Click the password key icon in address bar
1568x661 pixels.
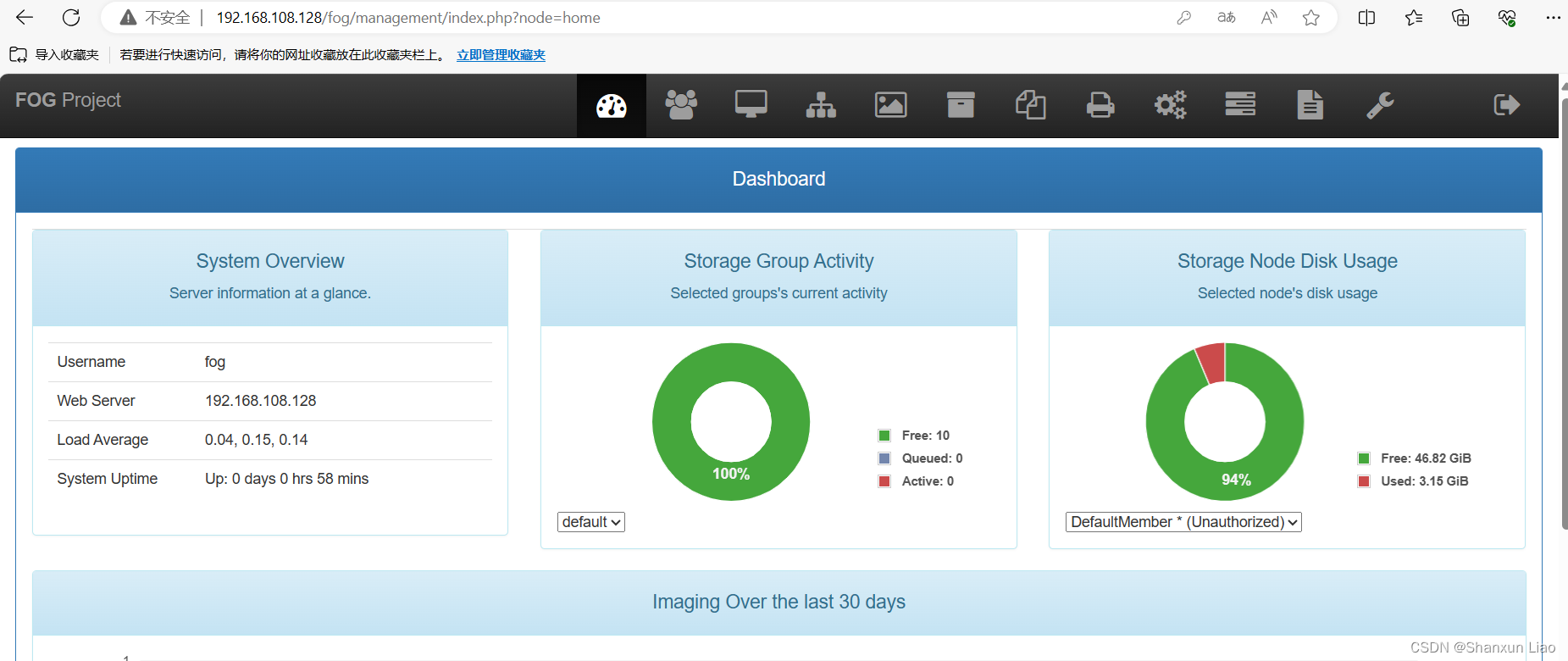(1183, 18)
